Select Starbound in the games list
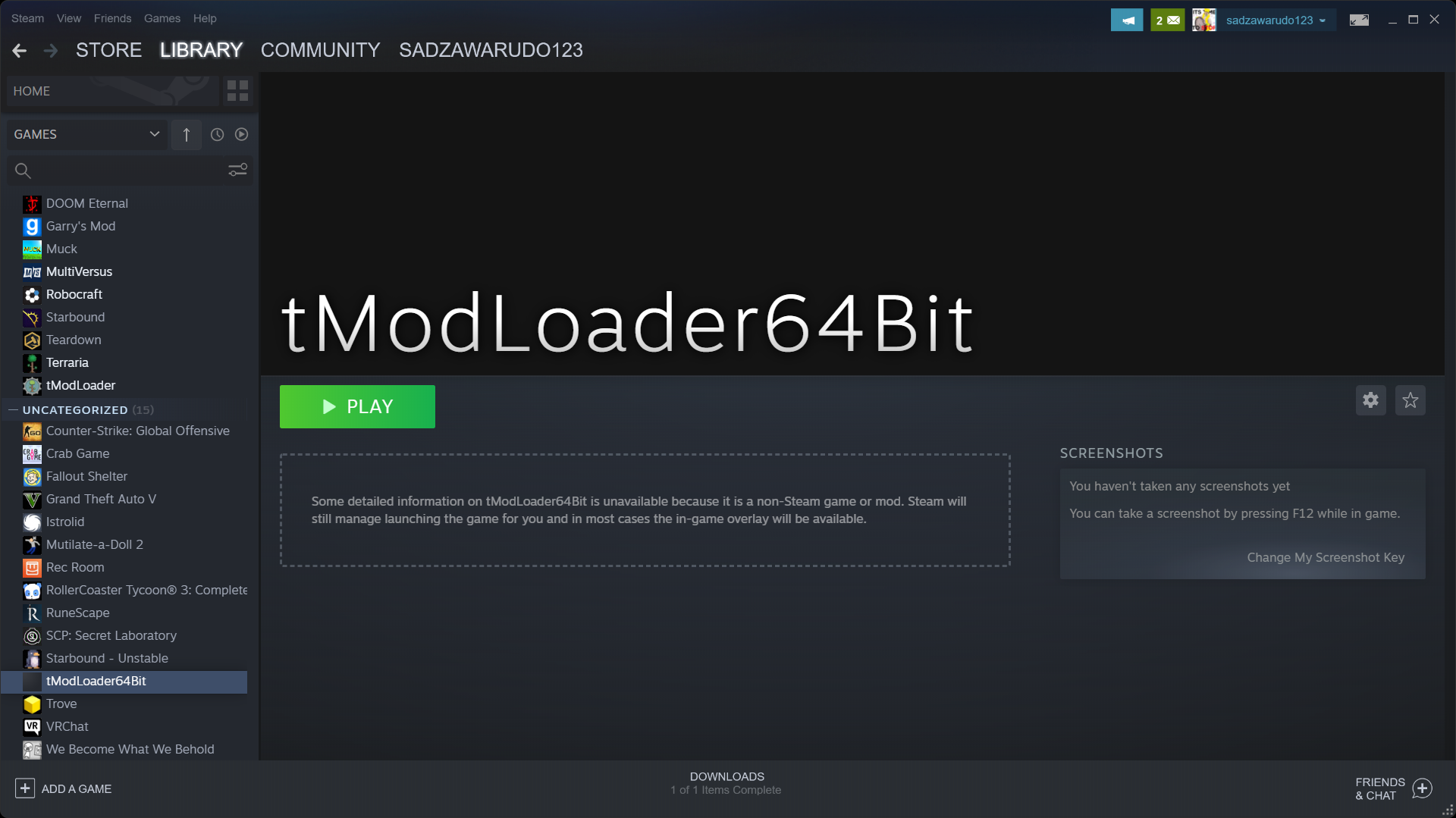 tap(124, 318)
